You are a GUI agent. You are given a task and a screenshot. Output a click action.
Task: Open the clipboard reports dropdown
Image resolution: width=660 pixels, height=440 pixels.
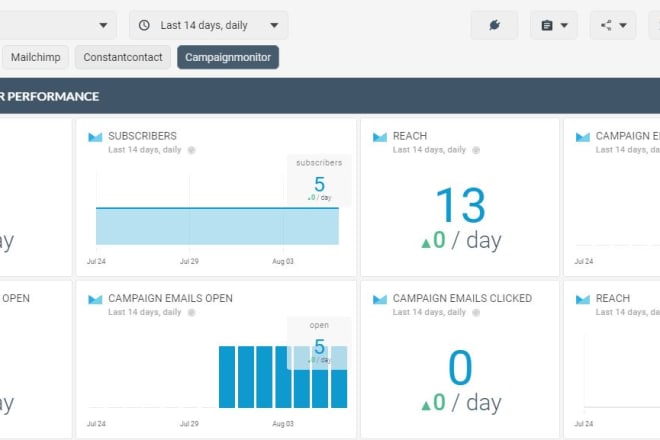point(554,25)
